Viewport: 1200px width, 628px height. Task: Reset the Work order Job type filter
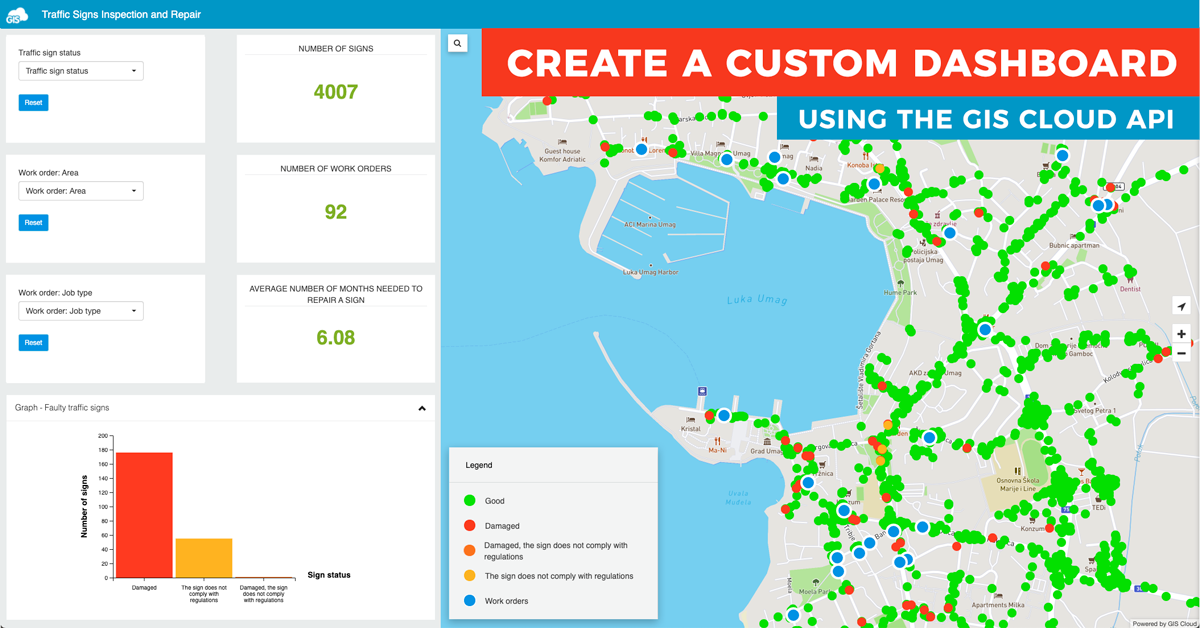[x=33, y=343]
